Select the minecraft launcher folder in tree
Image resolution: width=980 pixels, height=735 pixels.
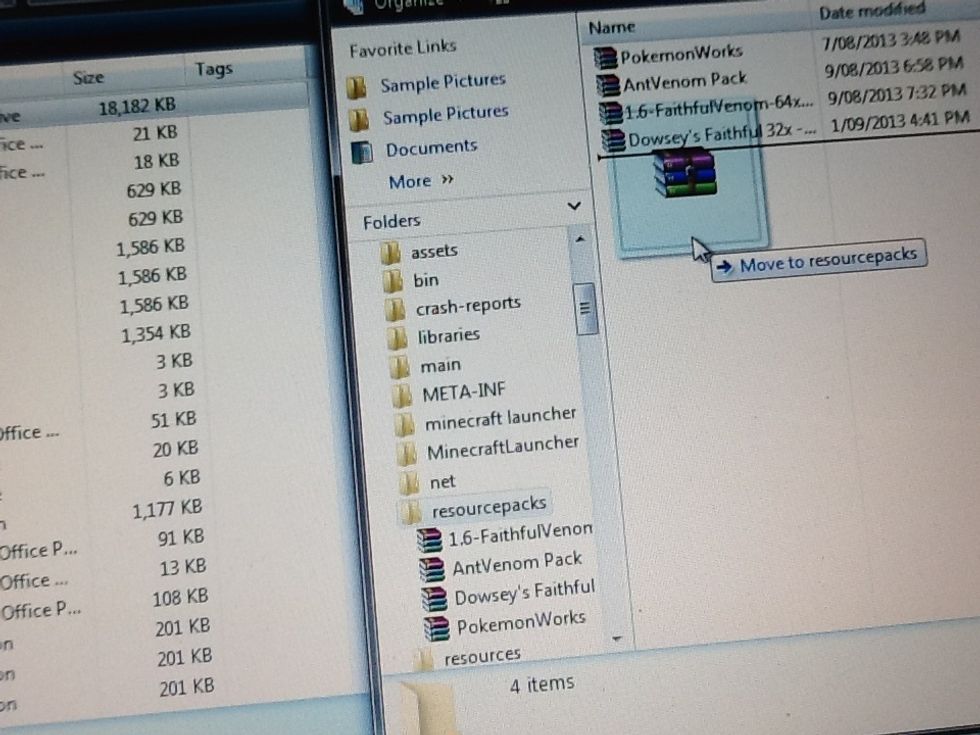coord(501,419)
